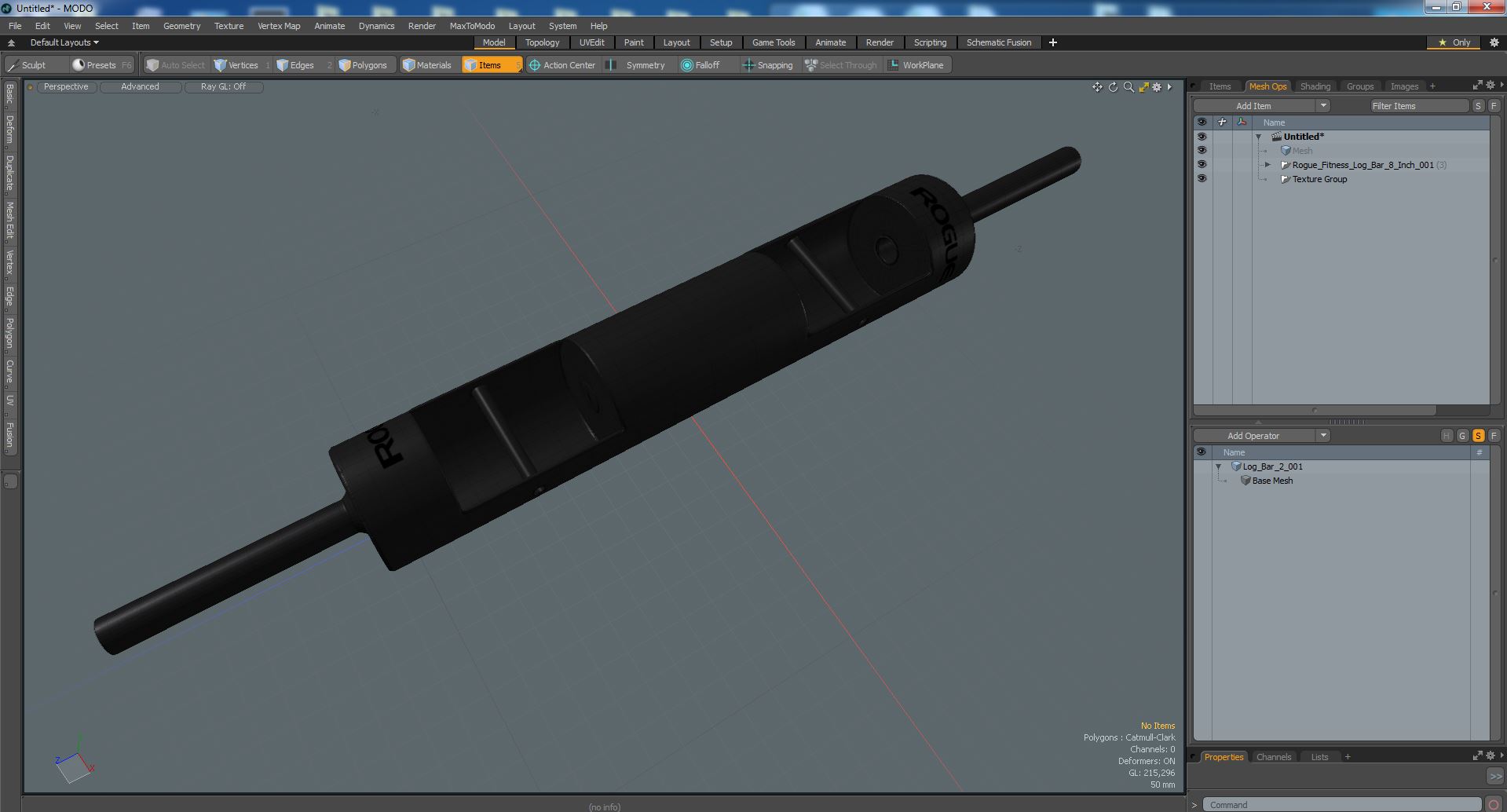Toggle visibility of the Texture Group
The width and height of the screenshot is (1507, 812).
(x=1202, y=179)
